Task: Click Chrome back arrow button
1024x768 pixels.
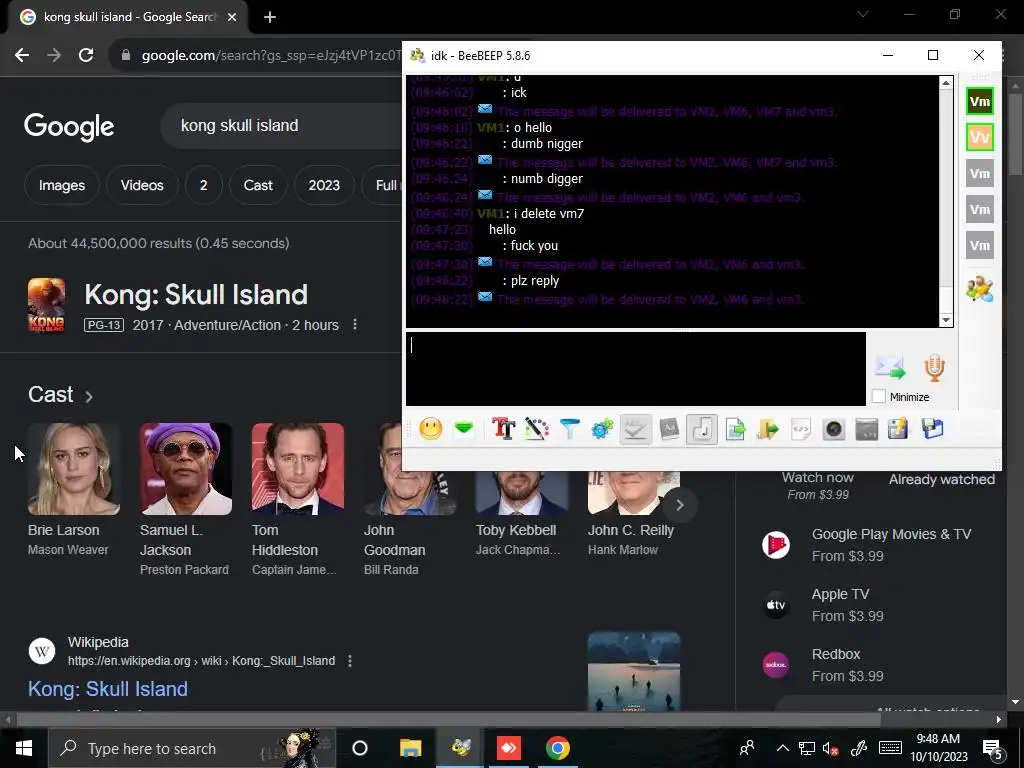Action: pyautogui.click(x=22, y=56)
